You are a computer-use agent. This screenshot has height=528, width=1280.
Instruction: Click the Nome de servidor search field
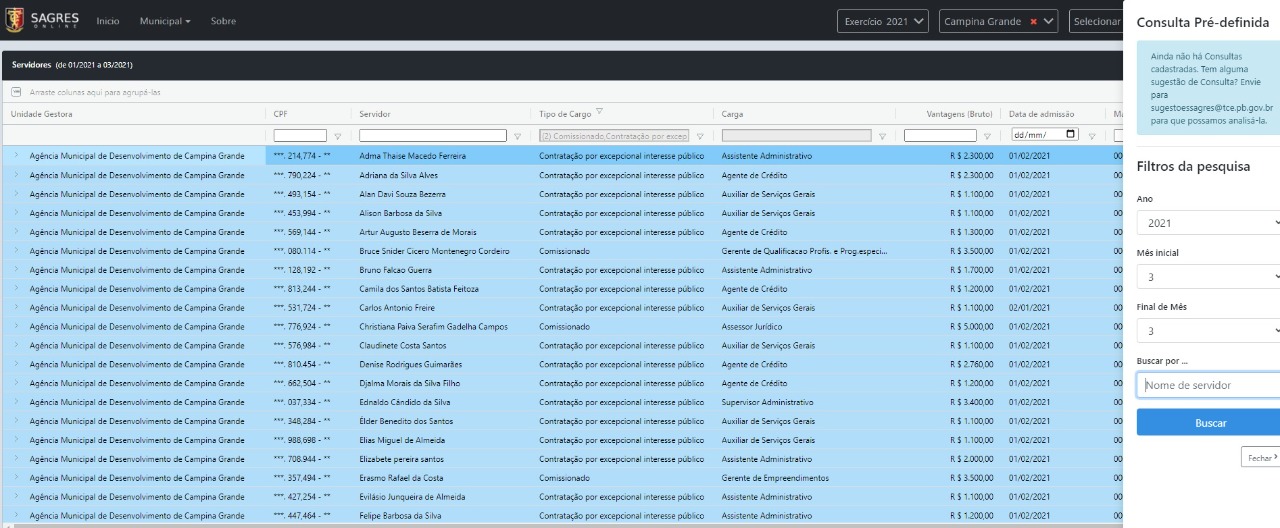pos(1208,385)
